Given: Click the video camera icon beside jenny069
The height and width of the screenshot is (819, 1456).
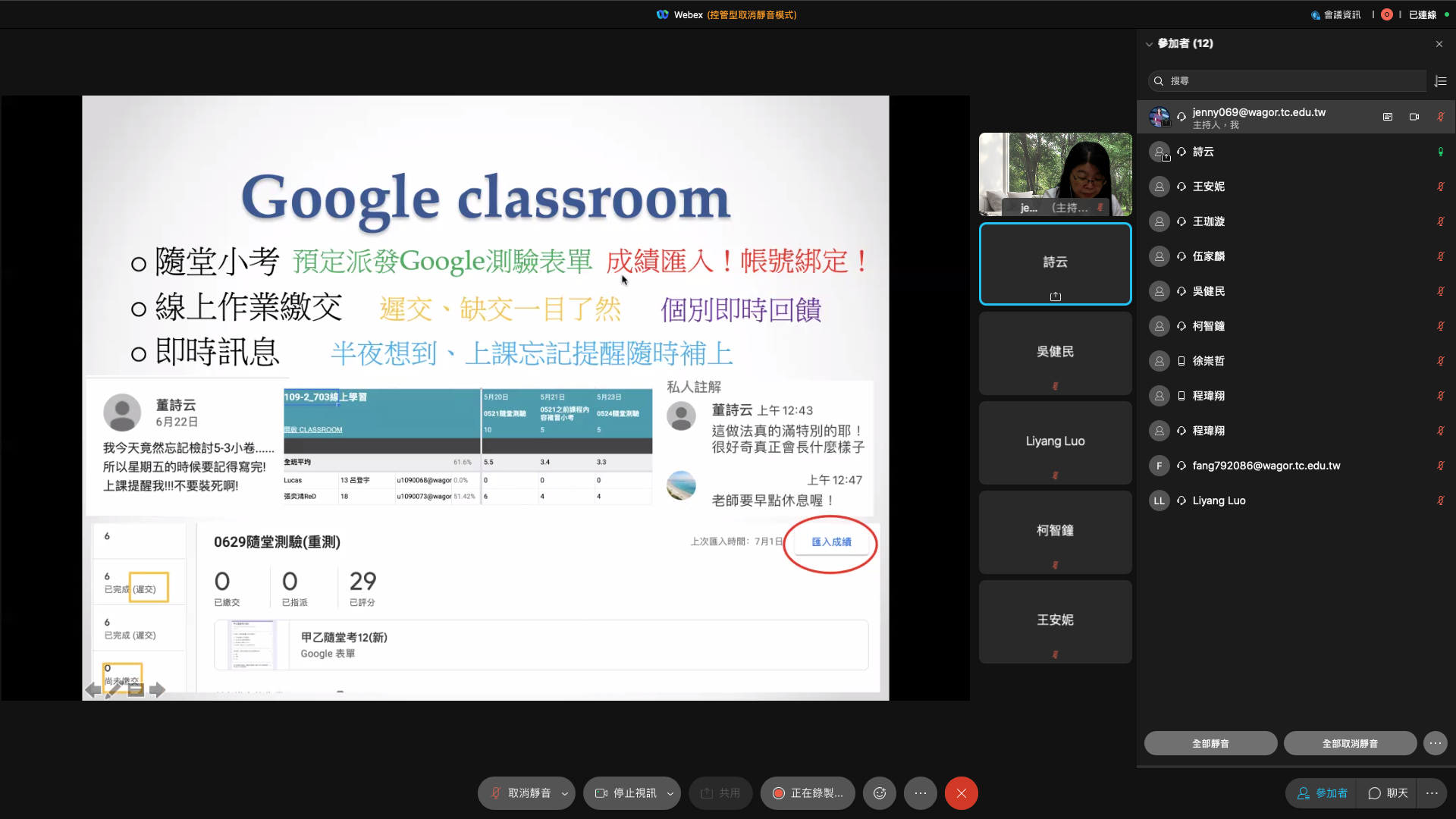Looking at the screenshot, I should pos(1414,117).
